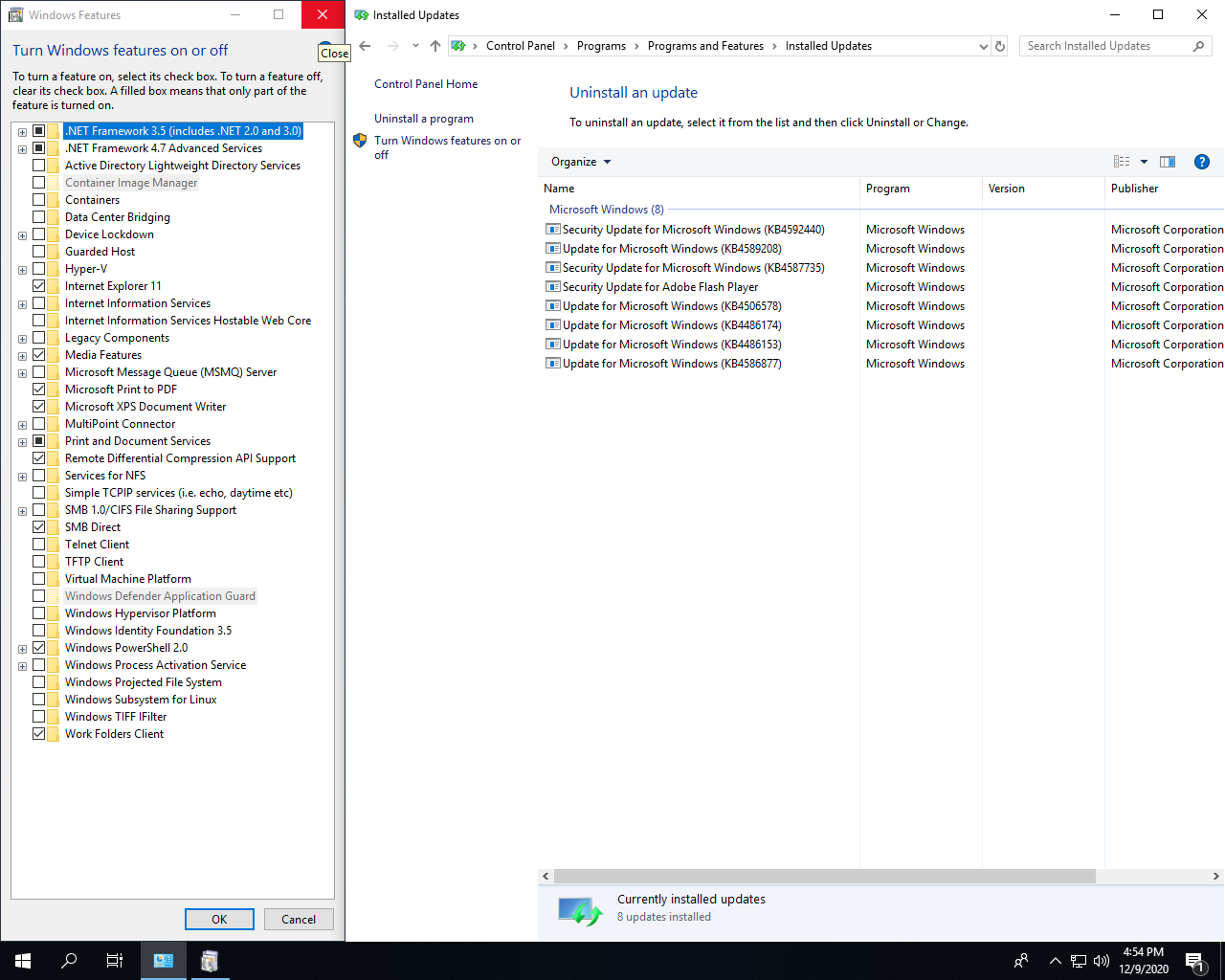This screenshot has height=980, width=1225.
Task: Open the notification center icon
Action: coord(1195,961)
